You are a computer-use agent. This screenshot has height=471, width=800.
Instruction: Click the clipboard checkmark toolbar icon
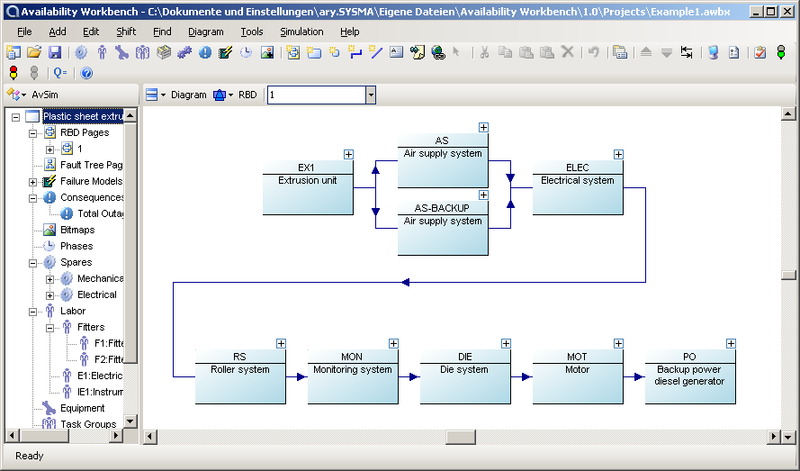click(760, 52)
